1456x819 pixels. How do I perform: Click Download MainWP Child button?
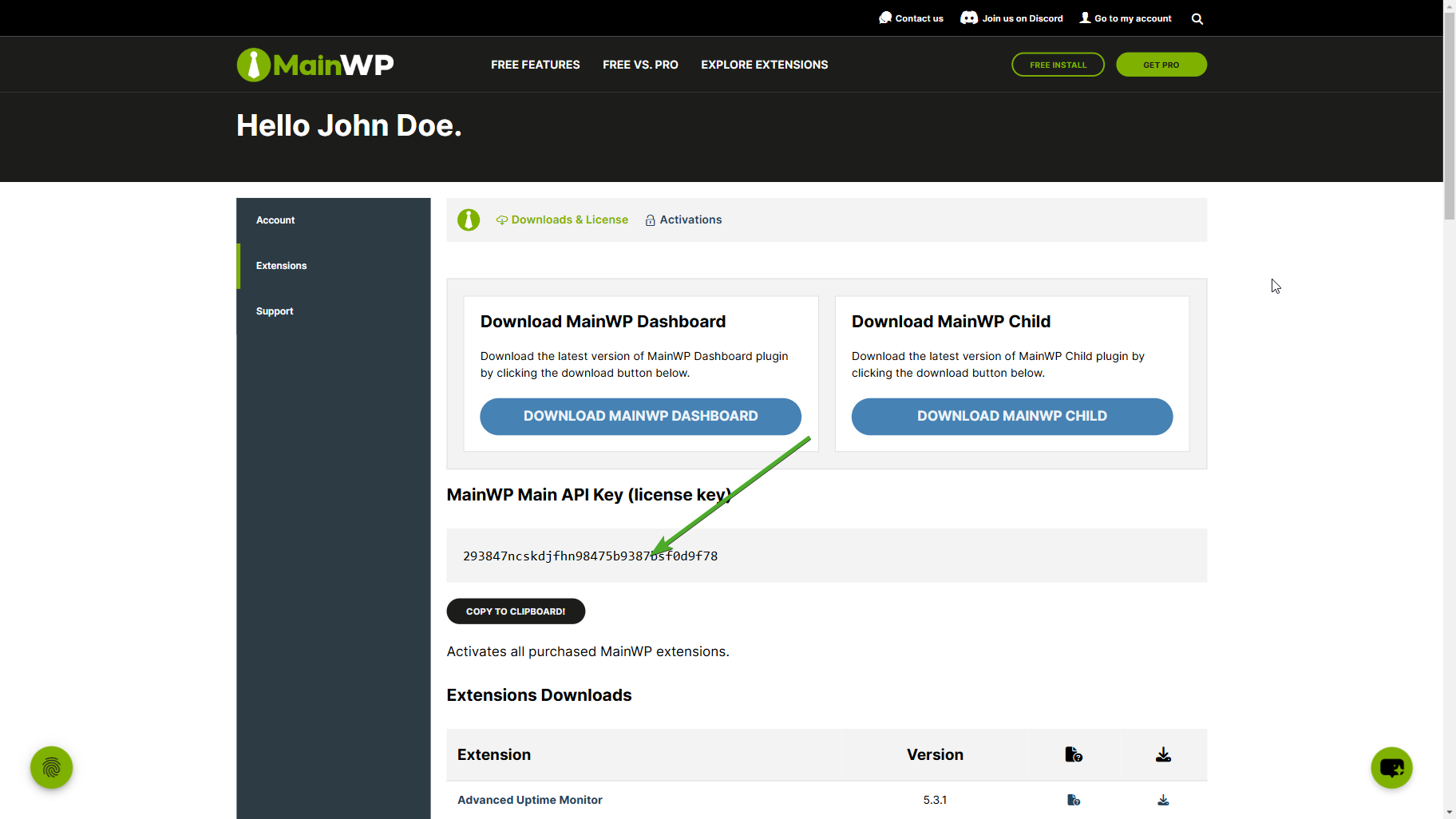point(1012,416)
